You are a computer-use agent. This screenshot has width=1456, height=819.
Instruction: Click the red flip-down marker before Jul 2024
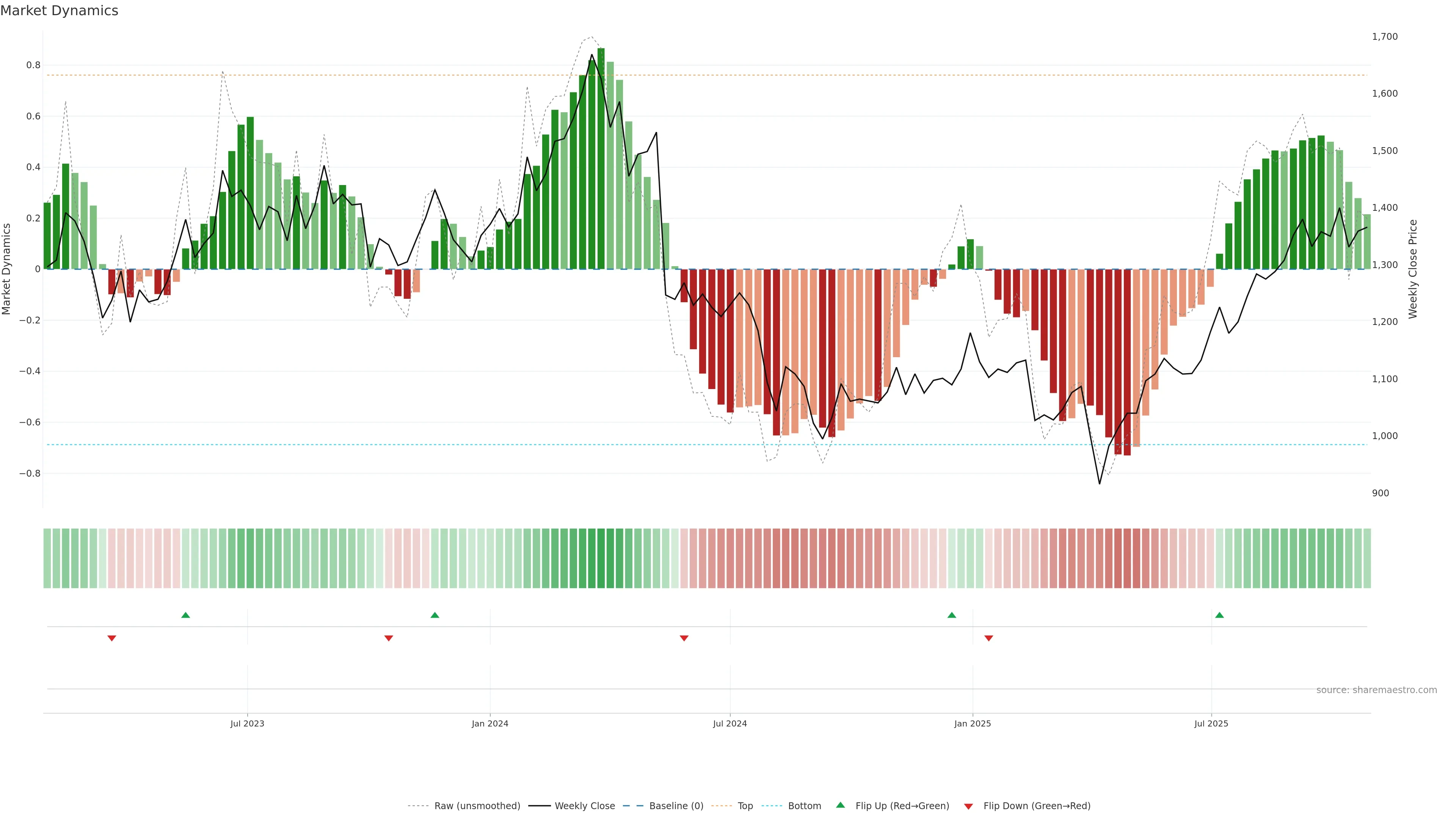(684, 638)
